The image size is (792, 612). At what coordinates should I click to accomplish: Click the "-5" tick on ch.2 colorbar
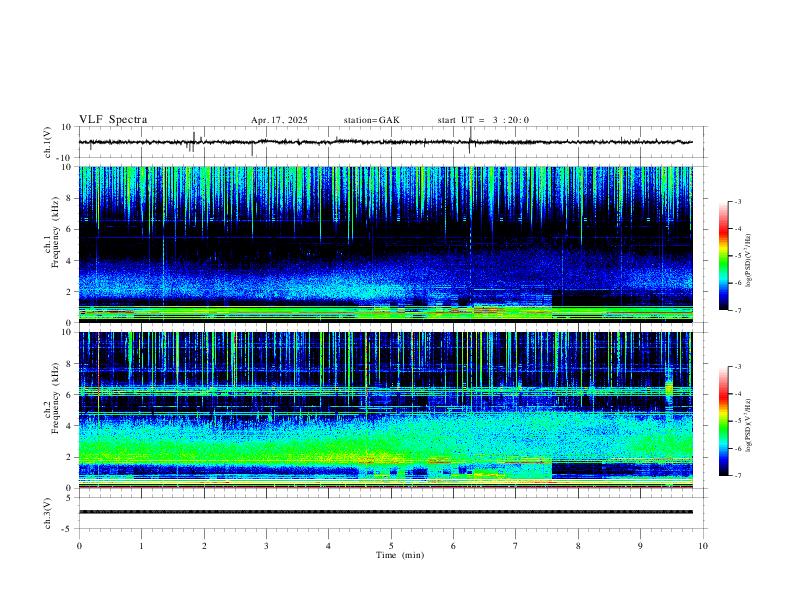coord(738,421)
